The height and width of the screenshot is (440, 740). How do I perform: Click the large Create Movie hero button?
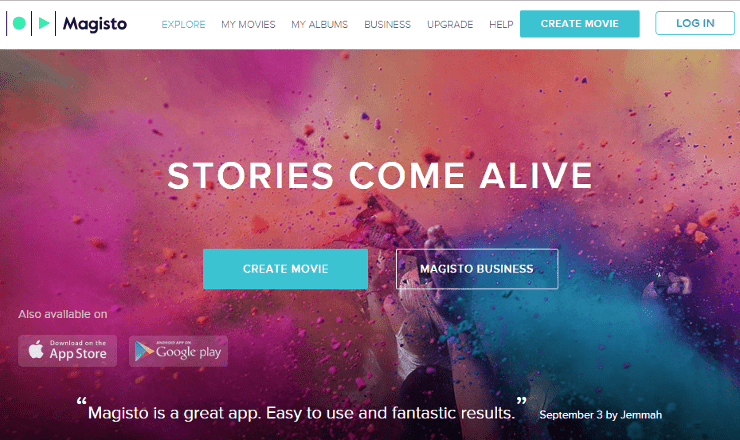point(286,269)
